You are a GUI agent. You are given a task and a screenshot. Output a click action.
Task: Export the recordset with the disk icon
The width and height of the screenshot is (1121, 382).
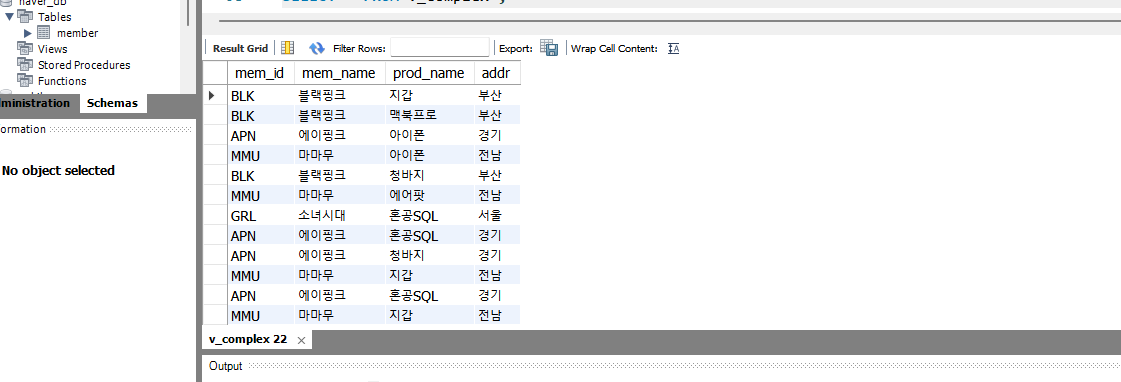(548, 48)
